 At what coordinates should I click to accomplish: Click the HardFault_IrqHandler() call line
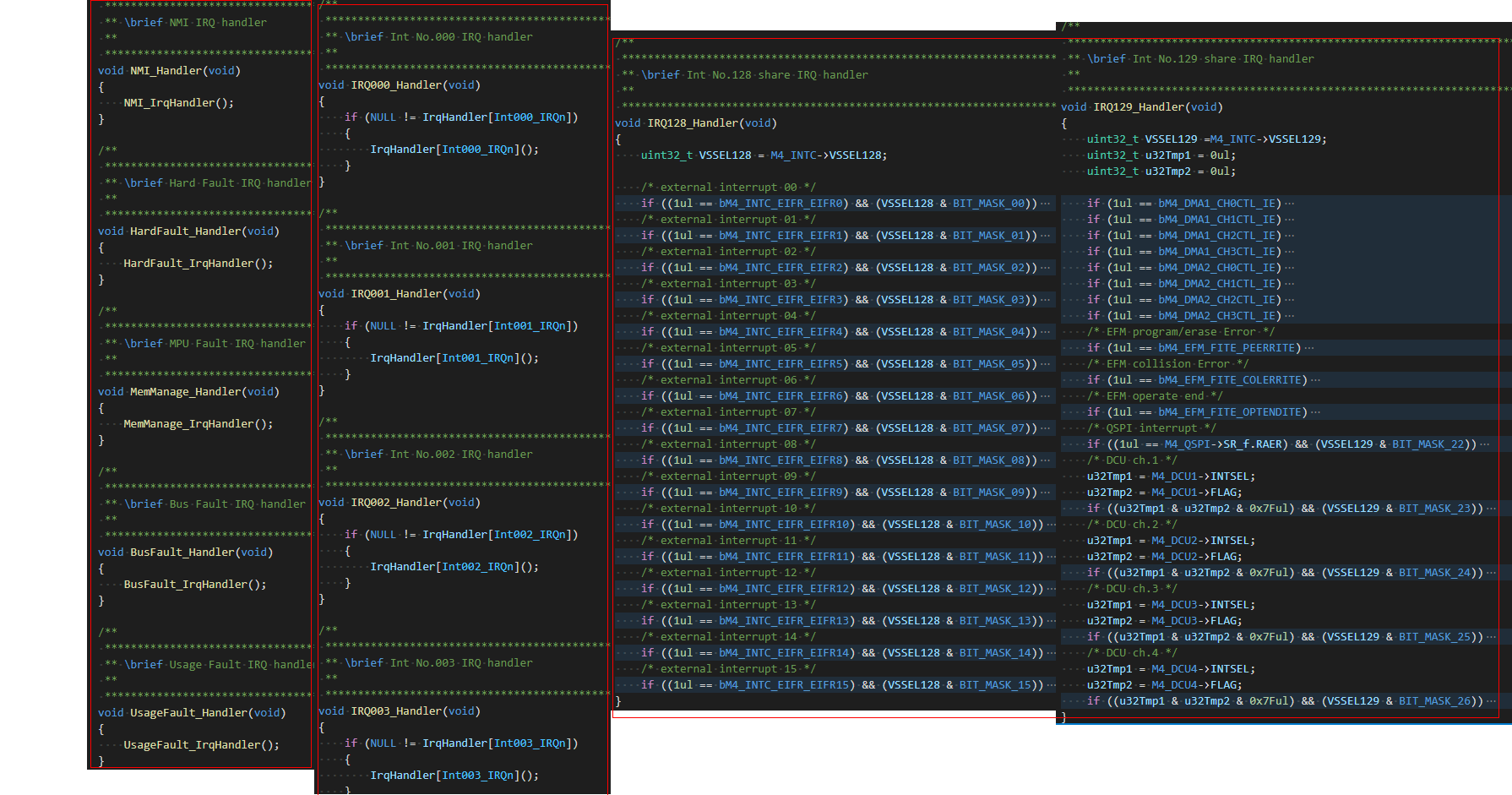(199, 264)
